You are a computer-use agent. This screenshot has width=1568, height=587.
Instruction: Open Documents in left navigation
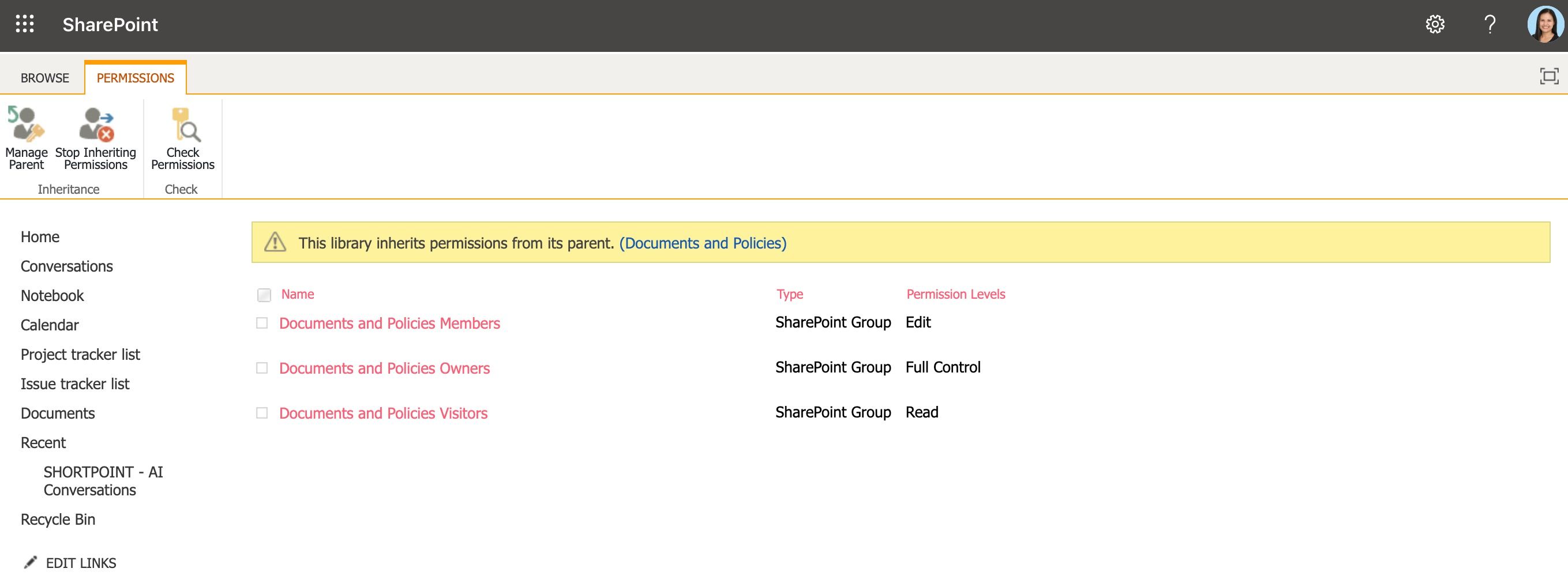[x=58, y=413]
